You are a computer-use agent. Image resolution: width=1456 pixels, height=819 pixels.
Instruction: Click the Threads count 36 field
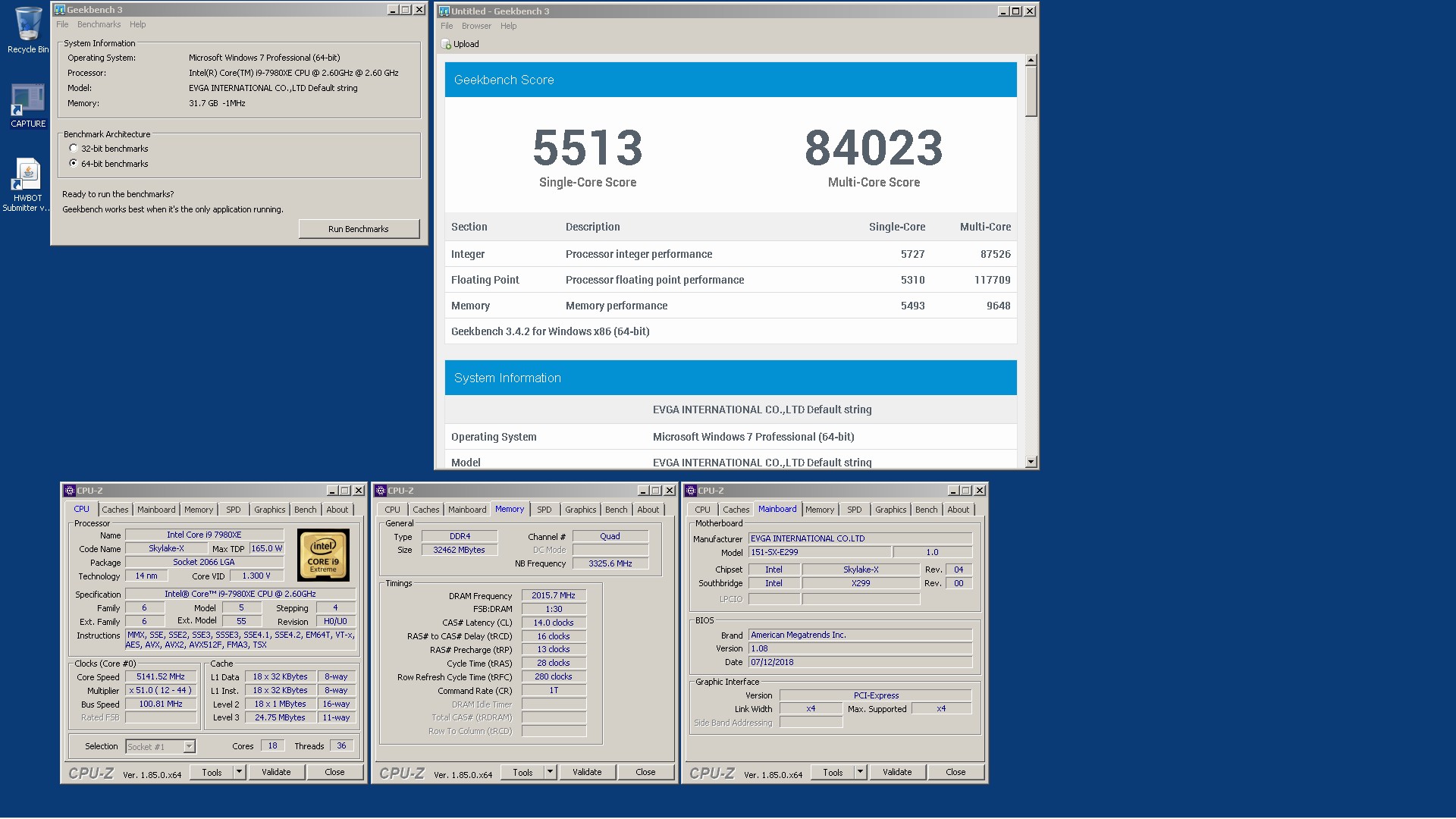(x=341, y=746)
